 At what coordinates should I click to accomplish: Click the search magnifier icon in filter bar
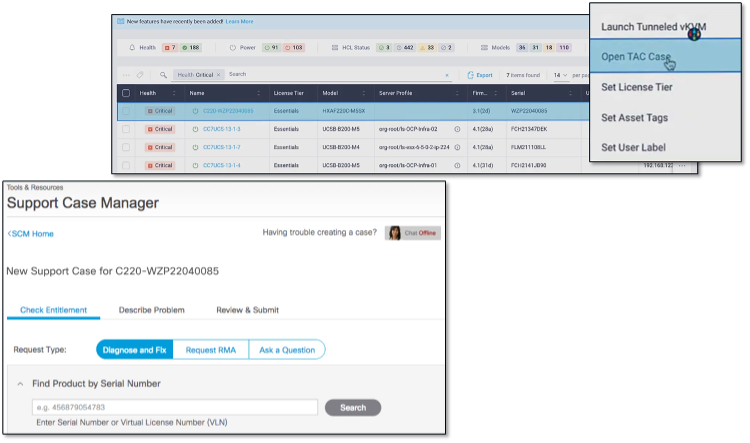(163, 75)
